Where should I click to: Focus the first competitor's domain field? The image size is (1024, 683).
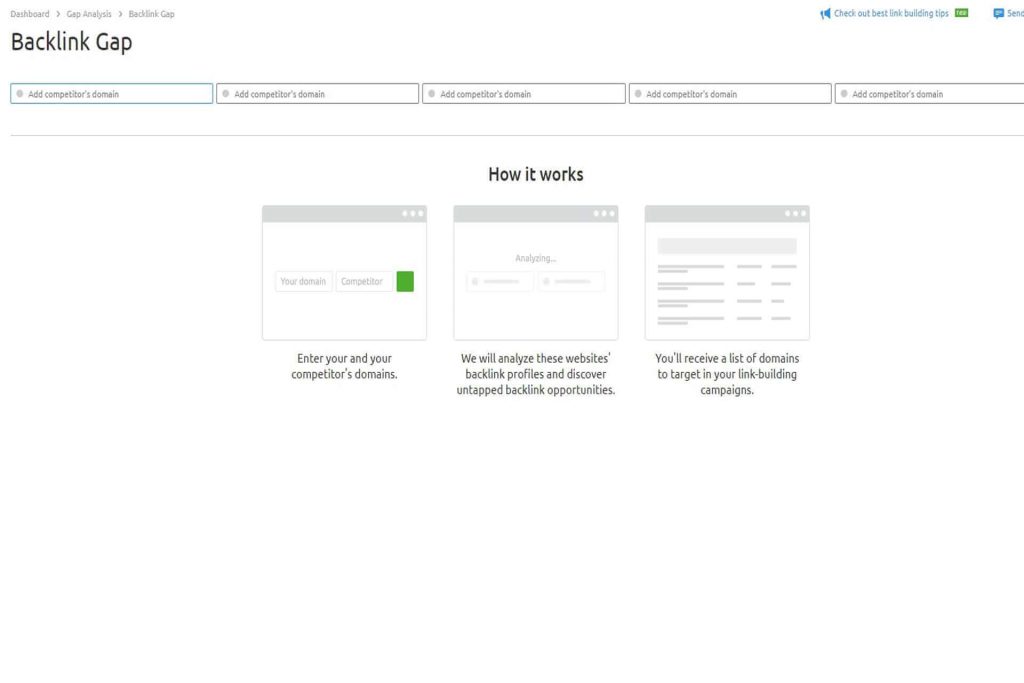tap(112, 93)
